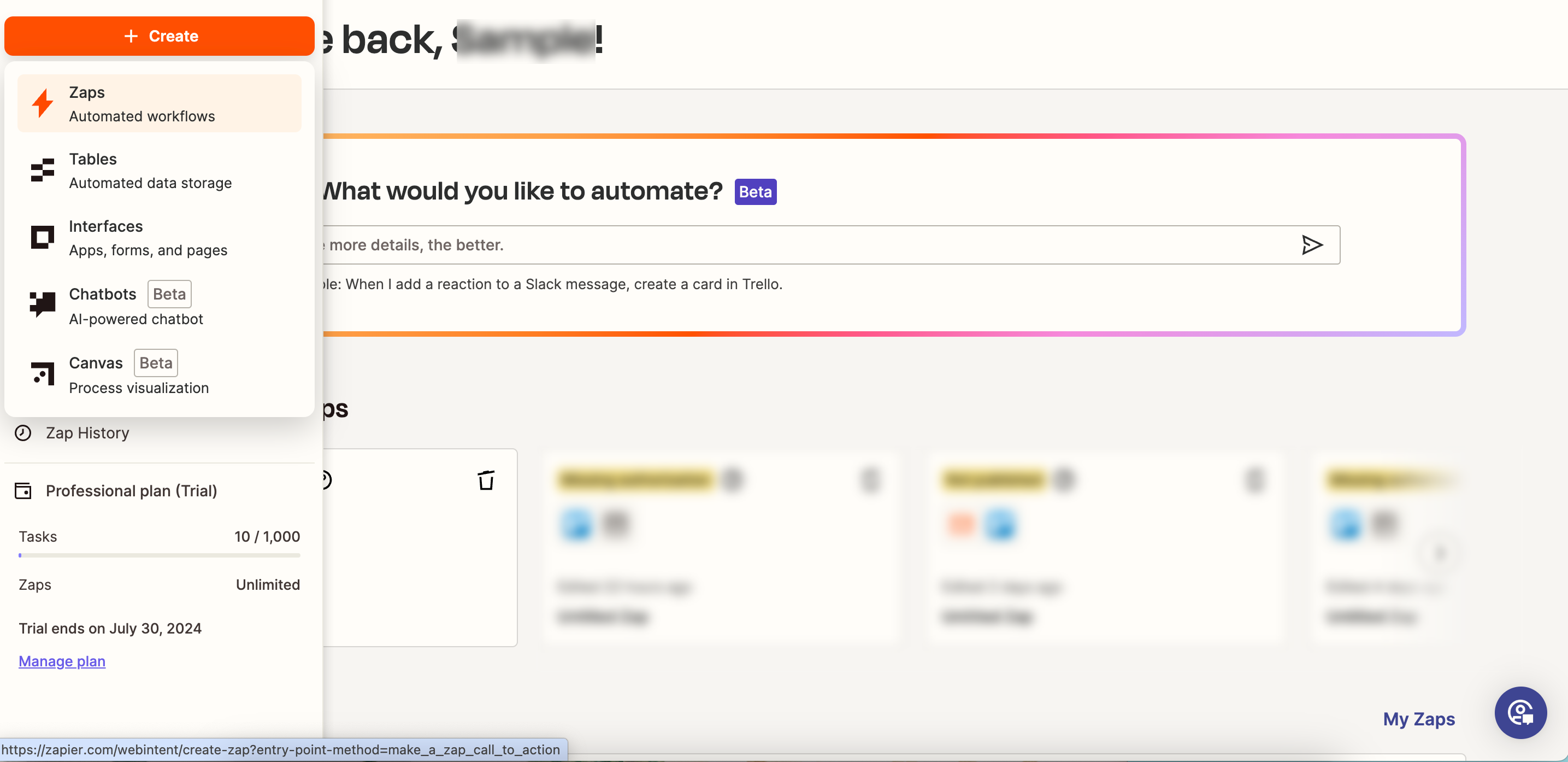The height and width of the screenshot is (762, 1568).
Task: Open the My Zaps link
Action: pyautogui.click(x=1418, y=719)
